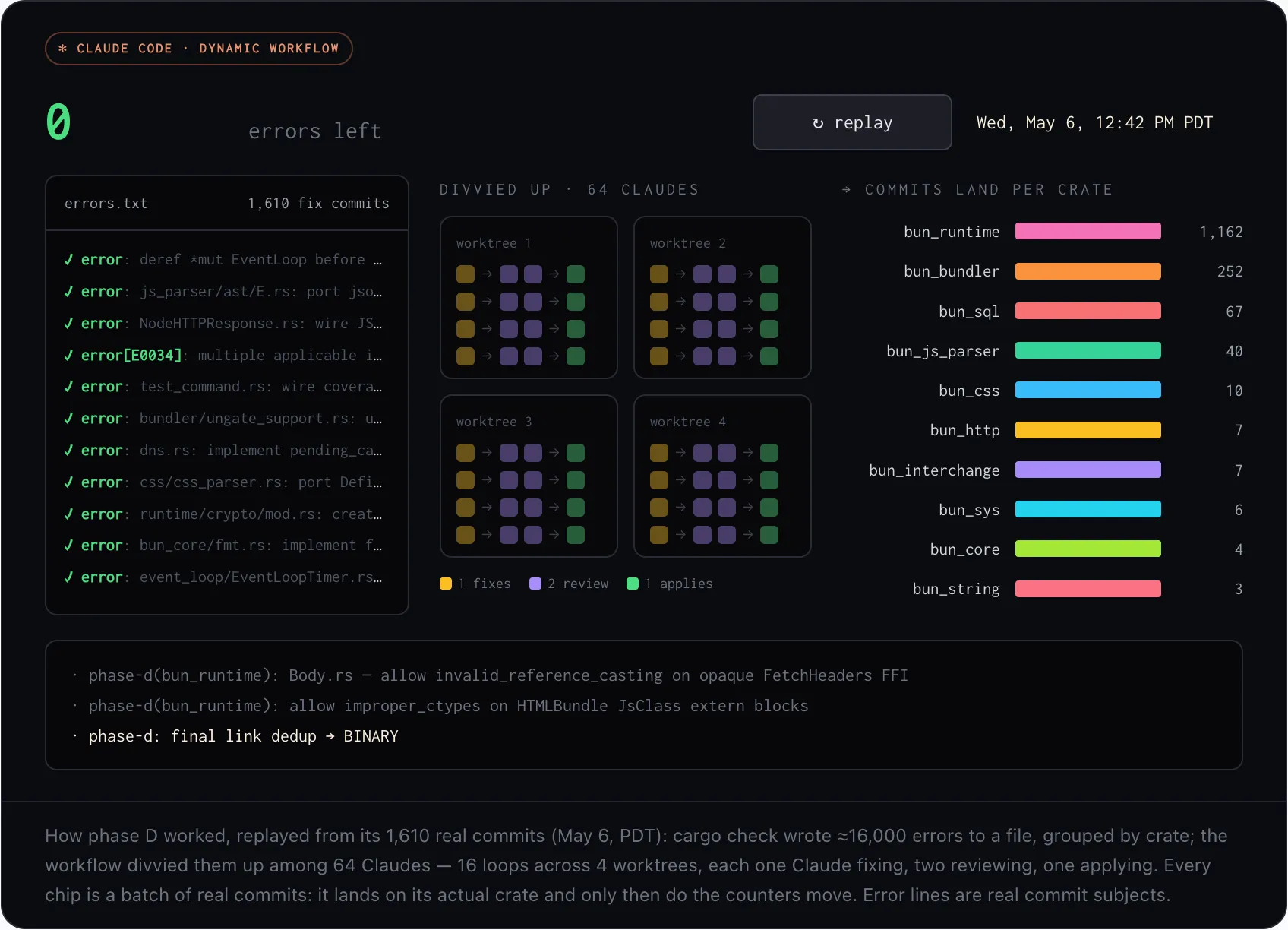Click the purple bun_interchange commit bar
The height and width of the screenshot is (930, 1288).
point(1088,470)
